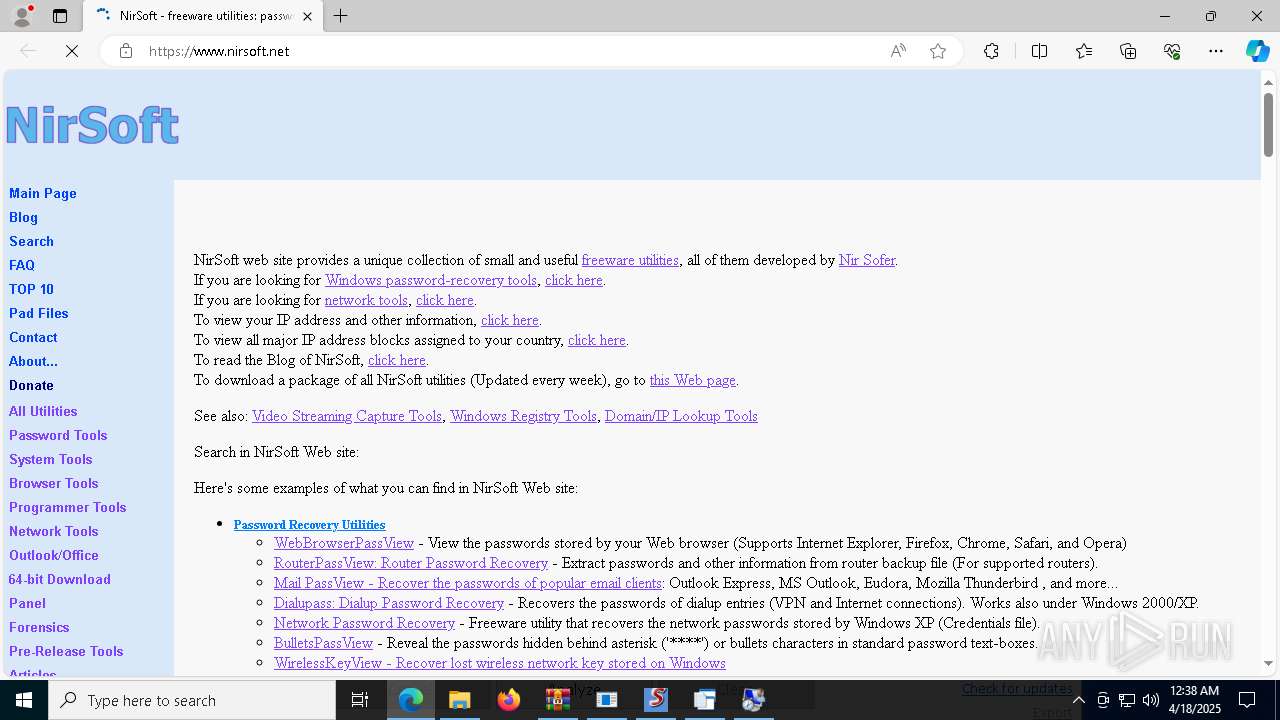Follow the freeware utilities link
Image resolution: width=1280 pixels, height=720 pixels.
(630, 260)
